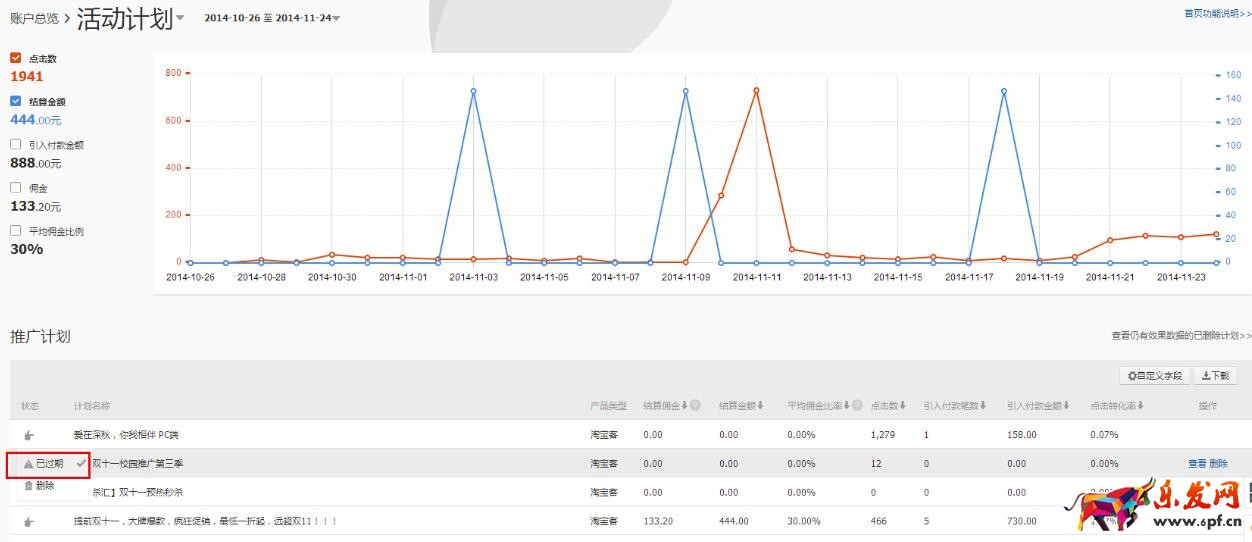Sort by 引入付款笔数 arrow icon
This screenshot has width=1252, height=542.
[983, 406]
